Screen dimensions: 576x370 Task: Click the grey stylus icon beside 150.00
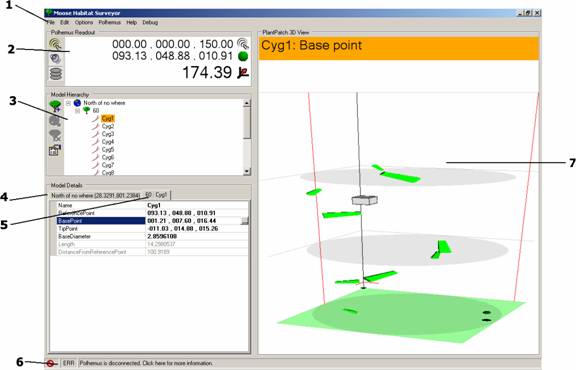pos(243,44)
